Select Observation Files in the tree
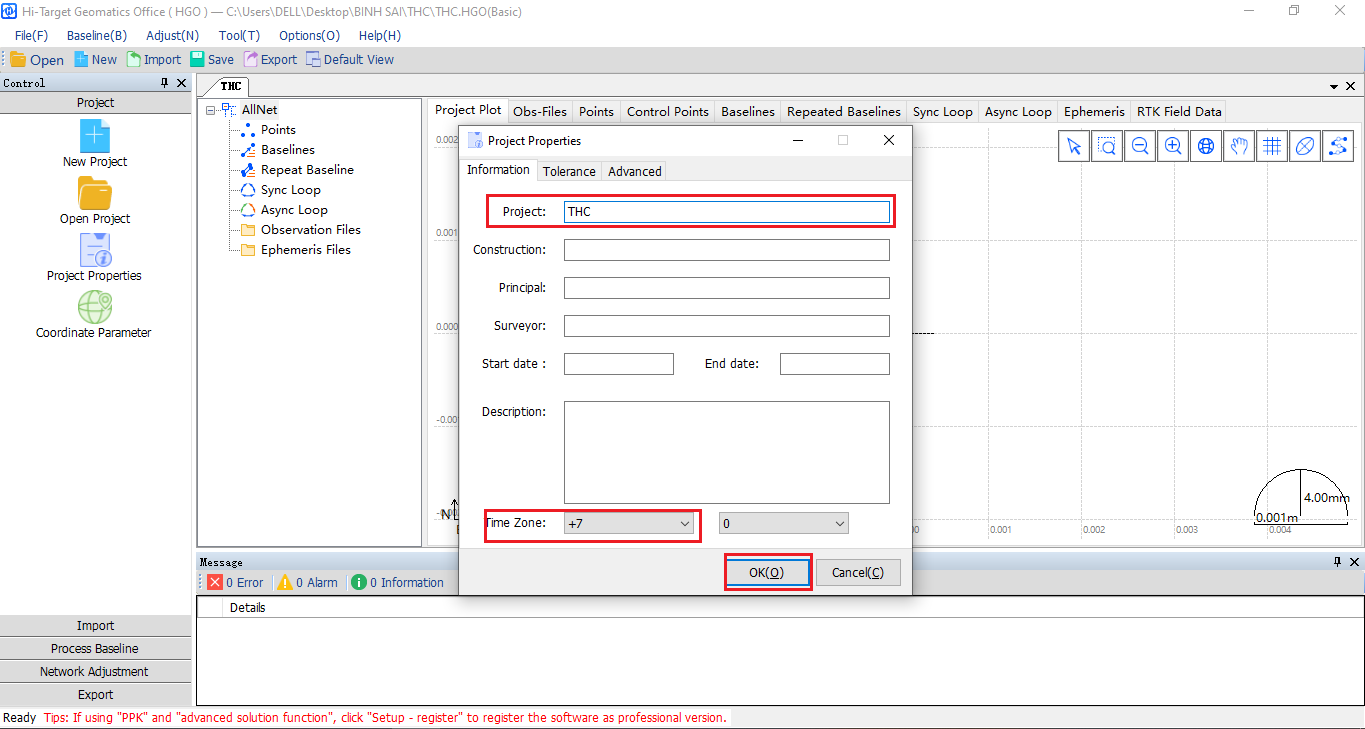The height and width of the screenshot is (729, 1365). [x=310, y=230]
